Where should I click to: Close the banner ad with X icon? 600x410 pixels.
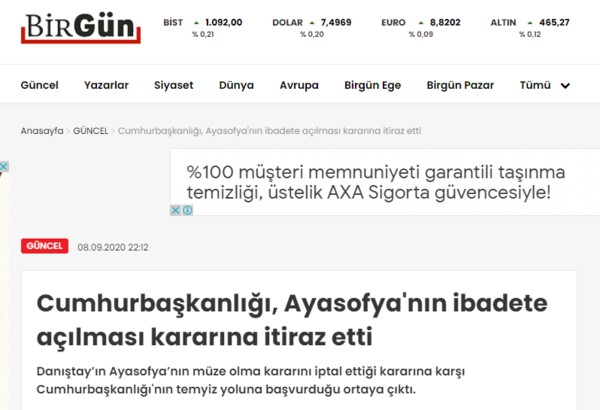175,210
